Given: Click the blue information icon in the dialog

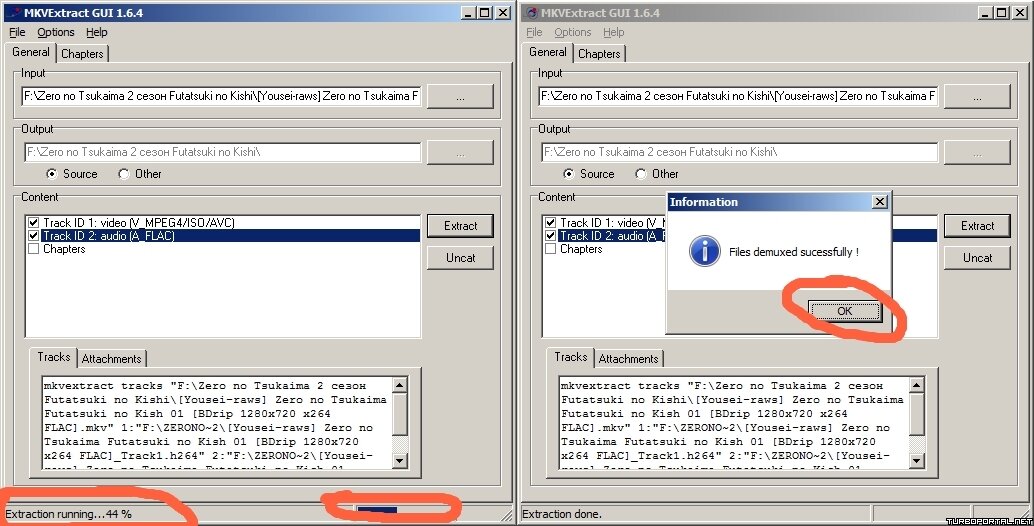Looking at the screenshot, I should pos(704,251).
